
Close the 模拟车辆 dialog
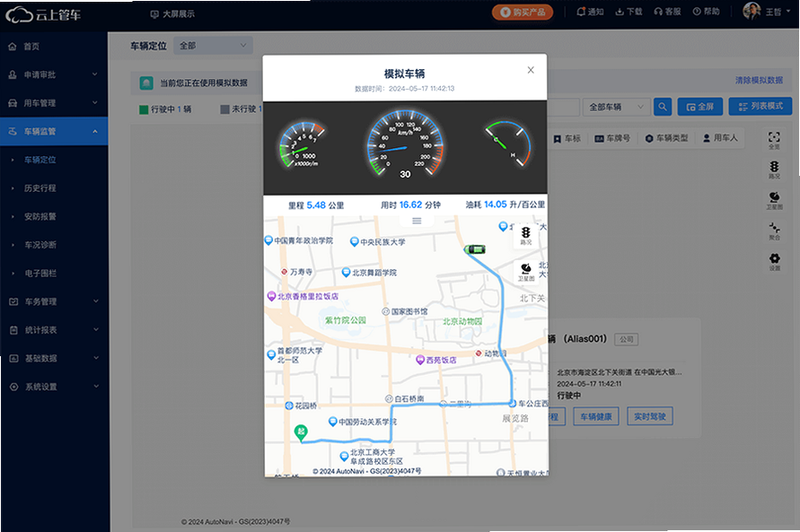coord(531,70)
